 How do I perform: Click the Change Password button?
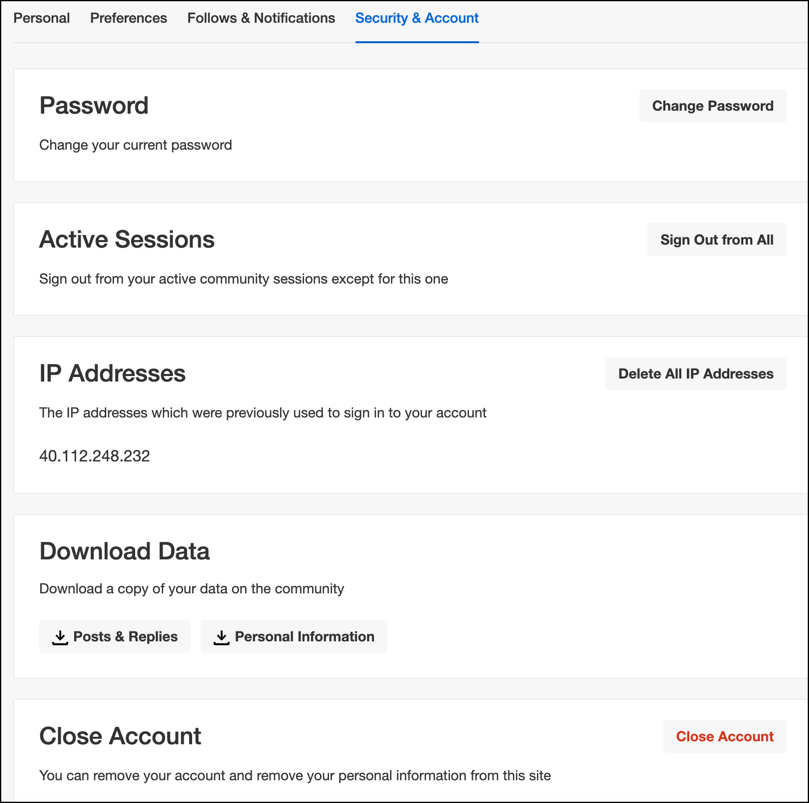(712, 105)
